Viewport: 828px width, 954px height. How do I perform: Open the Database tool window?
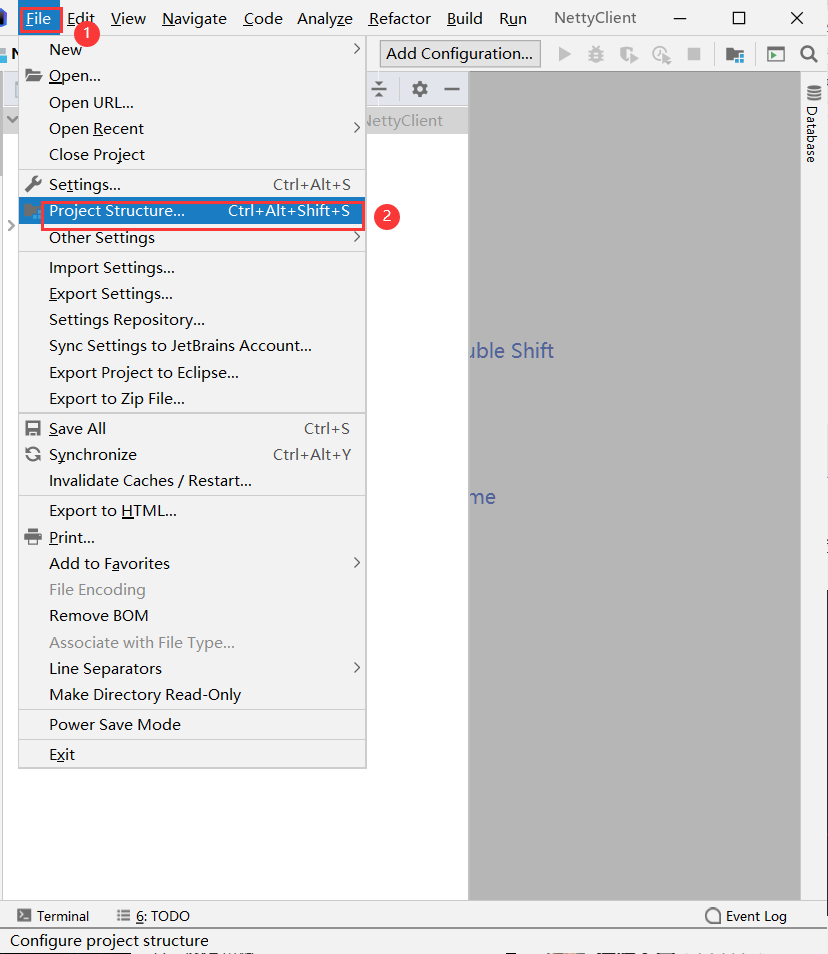coord(813,124)
